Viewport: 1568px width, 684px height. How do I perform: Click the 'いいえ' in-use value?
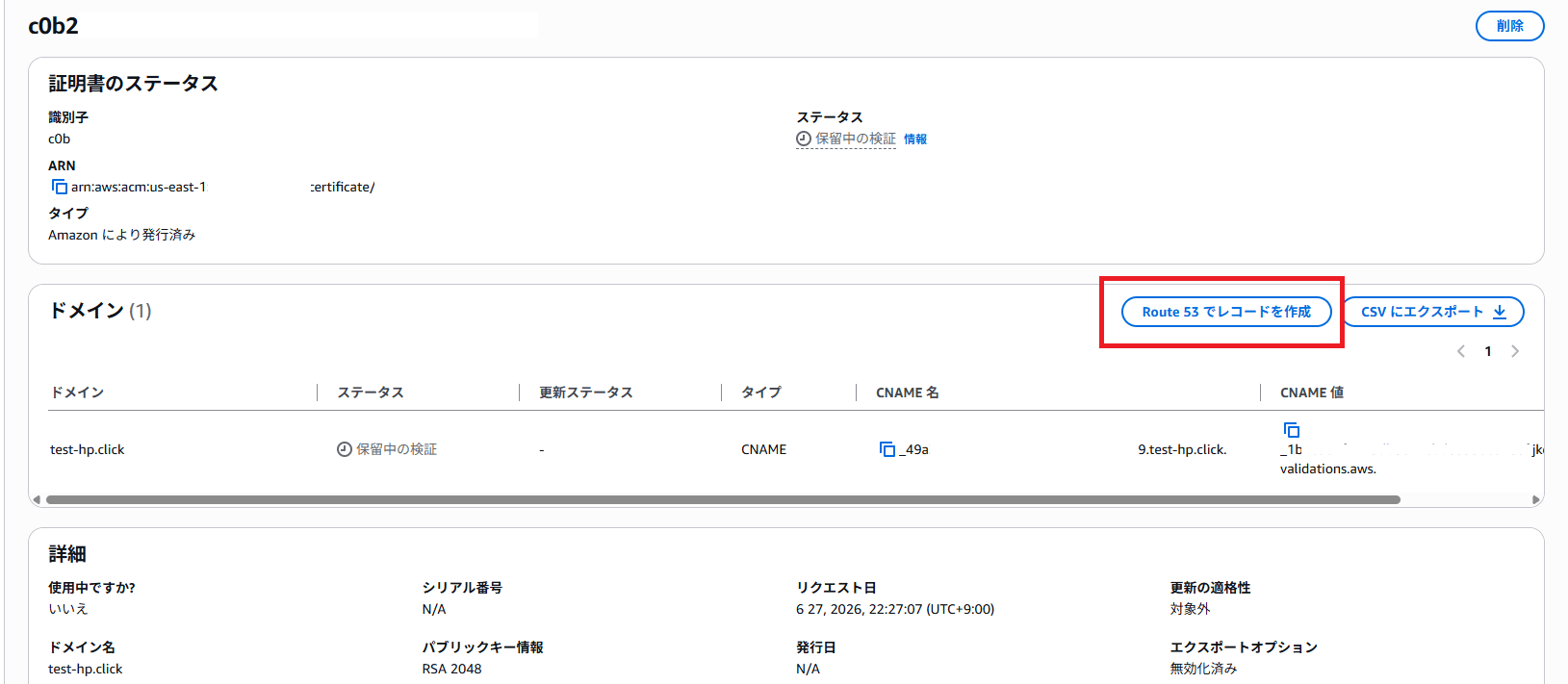pyautogui.click(x=68, y=609)
